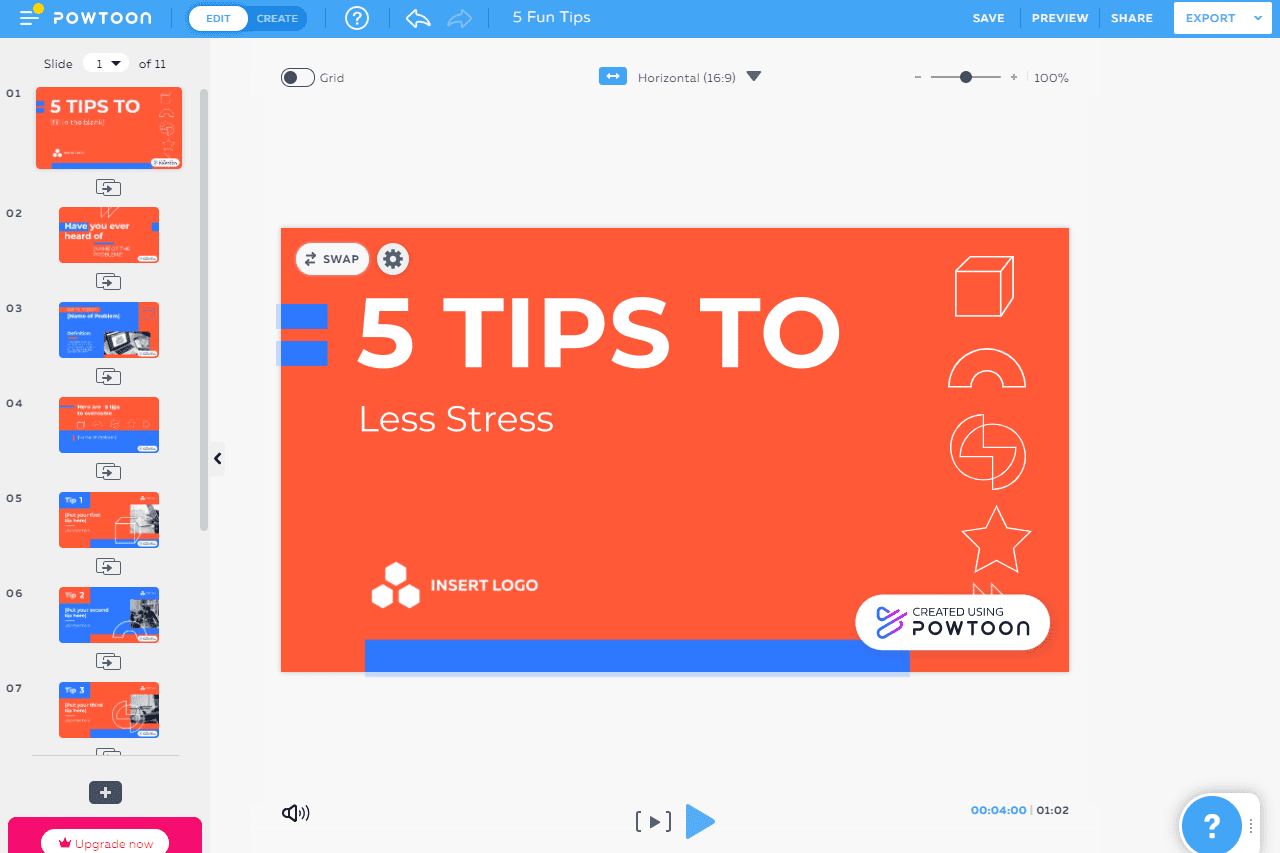The width and height of the screenshot is (1280, 853).
Task: Expand the Export dropdown arrow
Action: pyautogui.click(x=1258, y=18)
